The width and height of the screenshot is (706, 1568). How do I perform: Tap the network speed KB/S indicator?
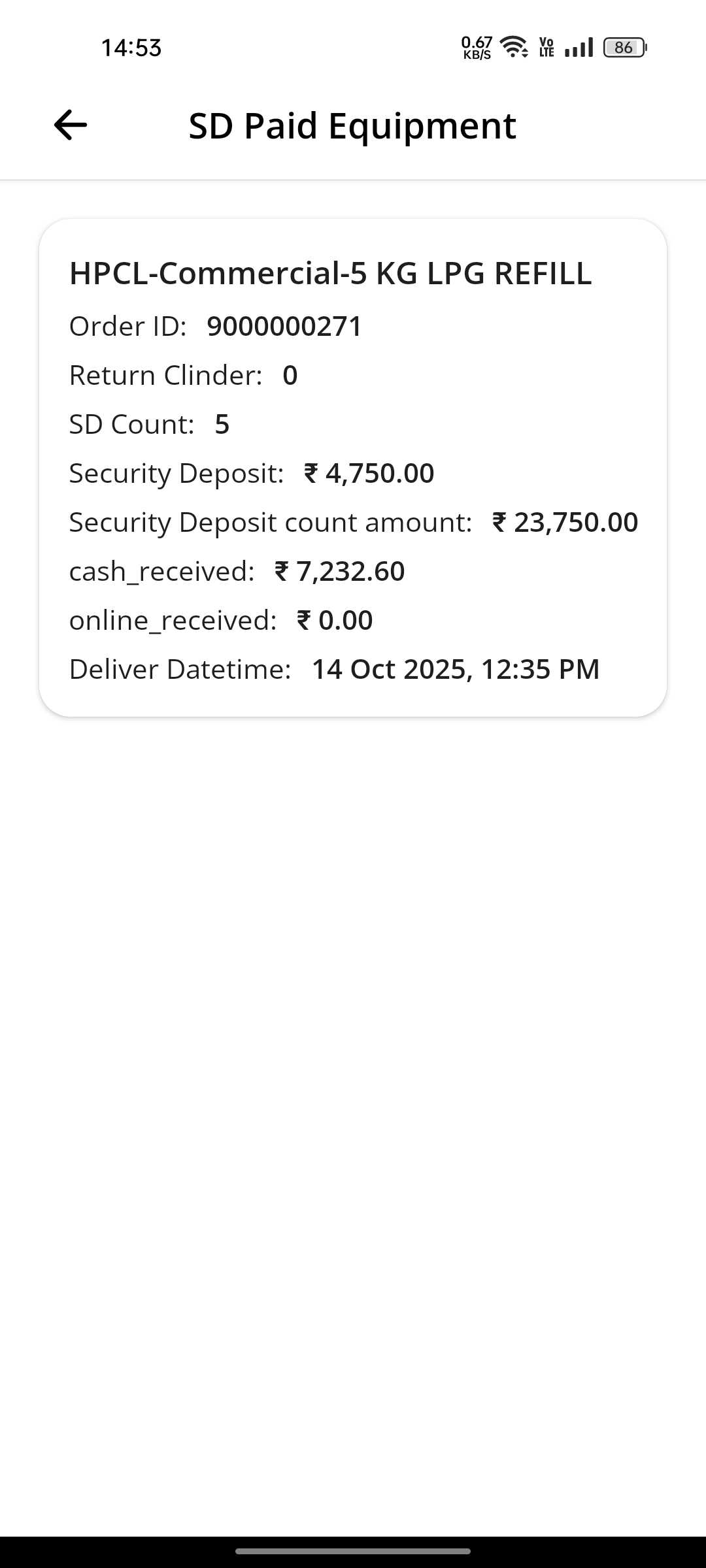point(477,48)
